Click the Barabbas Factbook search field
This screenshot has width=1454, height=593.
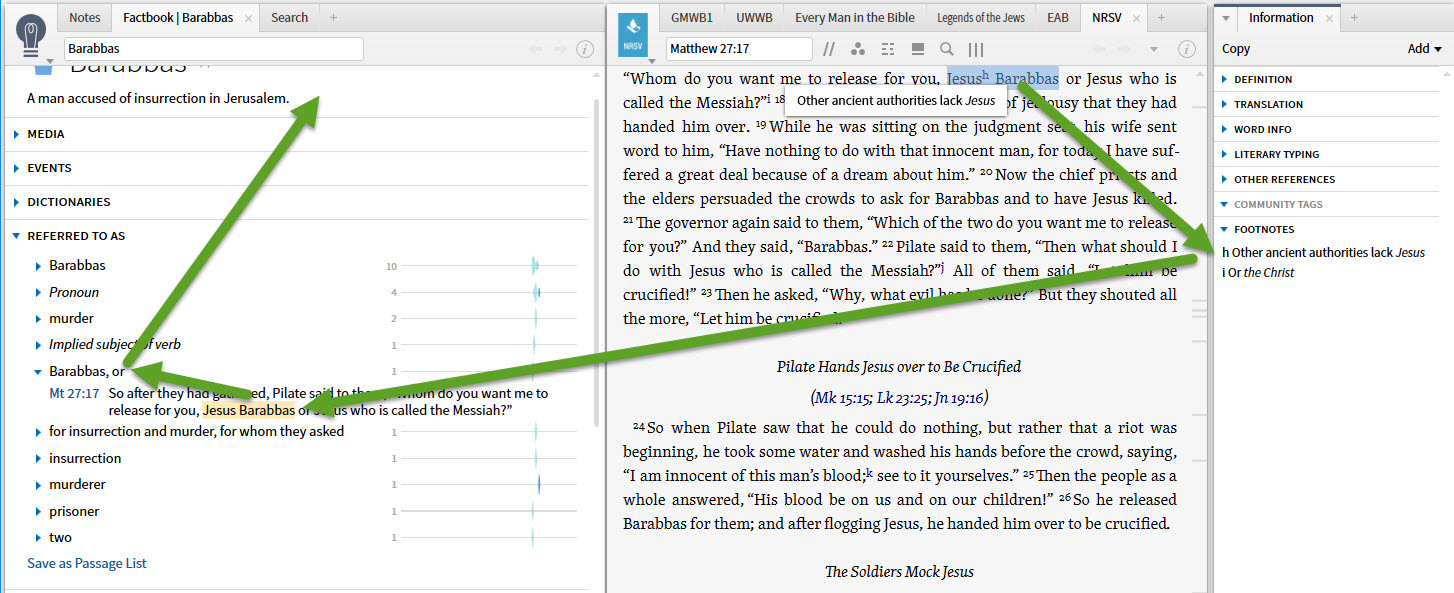tap(213, 49)
